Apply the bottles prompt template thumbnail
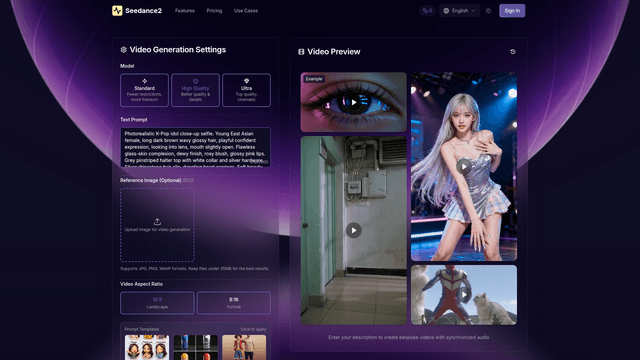 click(196, 347)
